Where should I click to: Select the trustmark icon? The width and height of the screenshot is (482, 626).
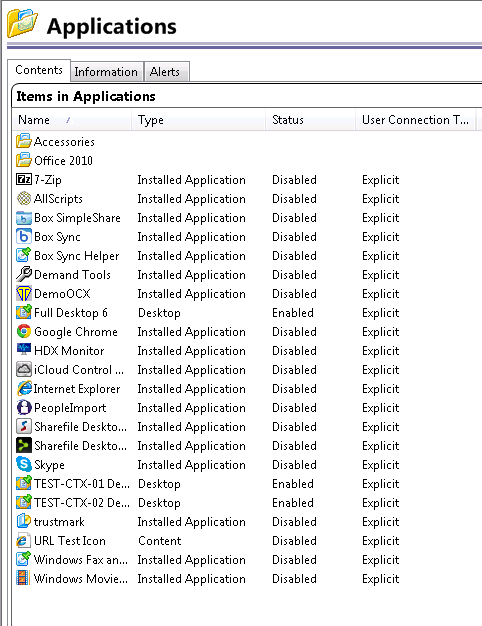(x=24, y=521)
